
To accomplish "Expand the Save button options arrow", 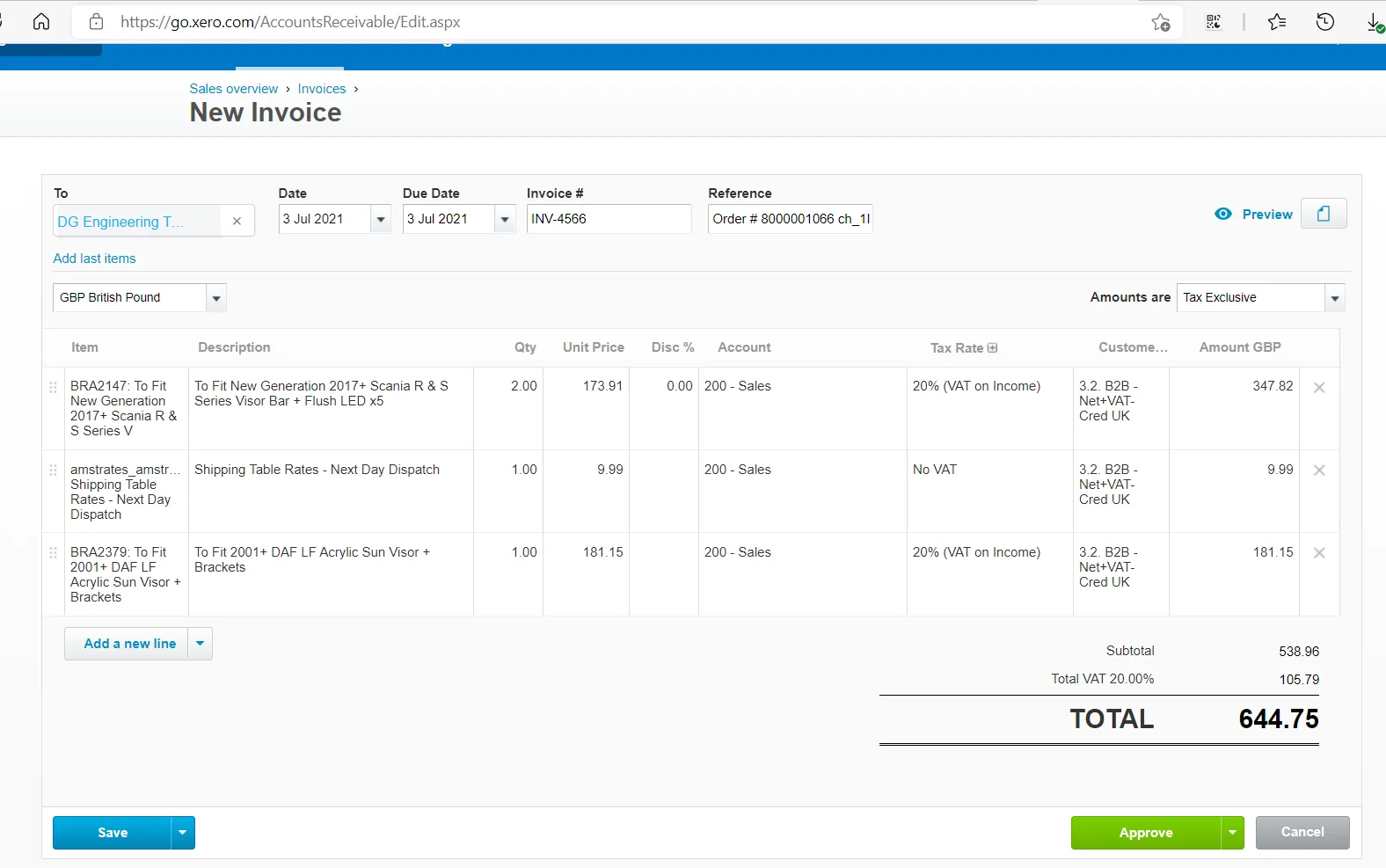I will (182, 833).
